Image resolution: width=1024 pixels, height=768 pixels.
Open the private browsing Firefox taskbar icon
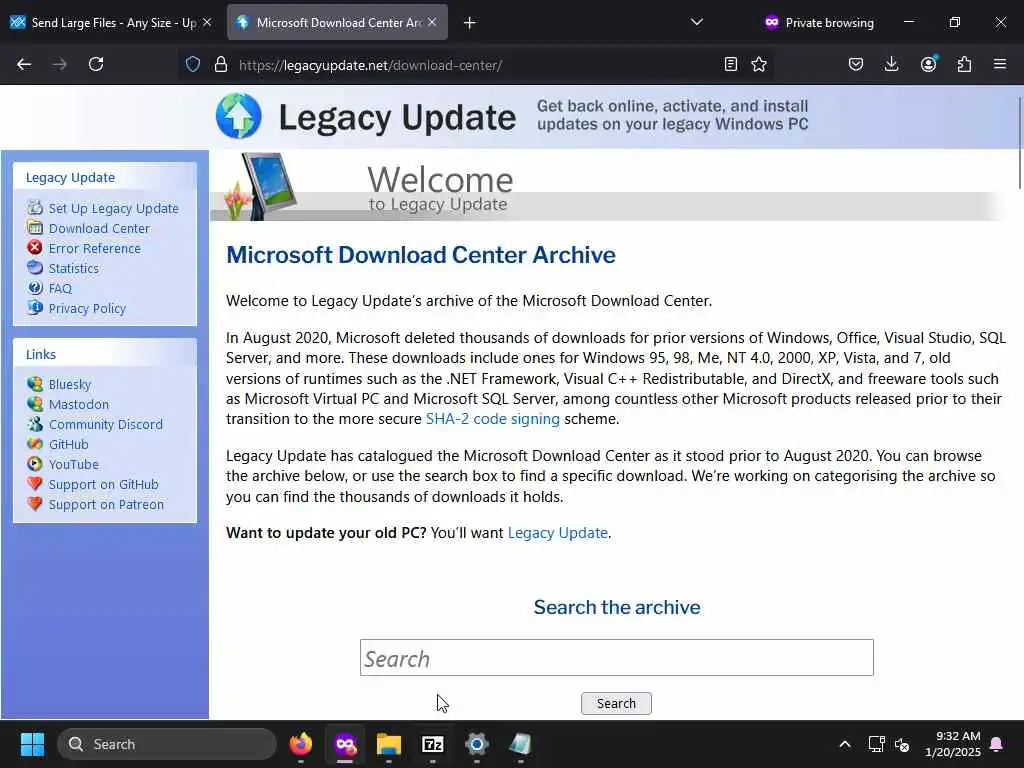345,744
